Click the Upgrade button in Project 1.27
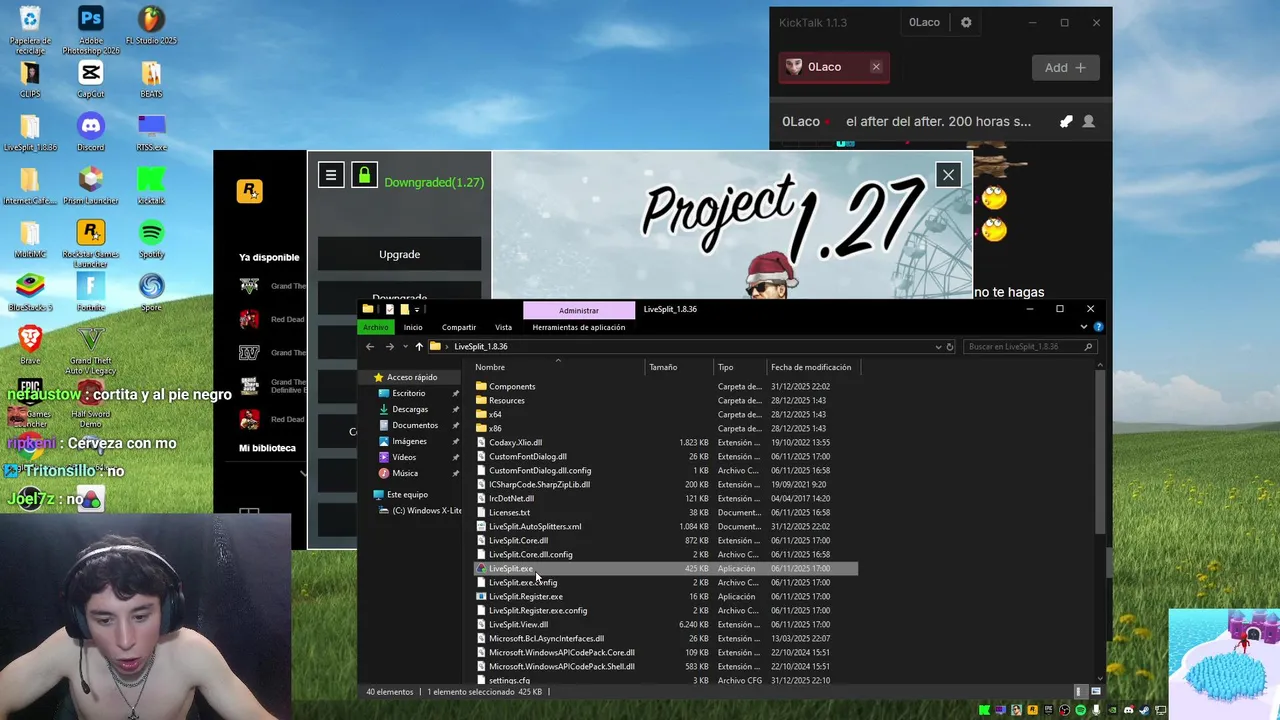Image resolution: width=1280 pixels, height=720 pixels. tap(399, 254)
